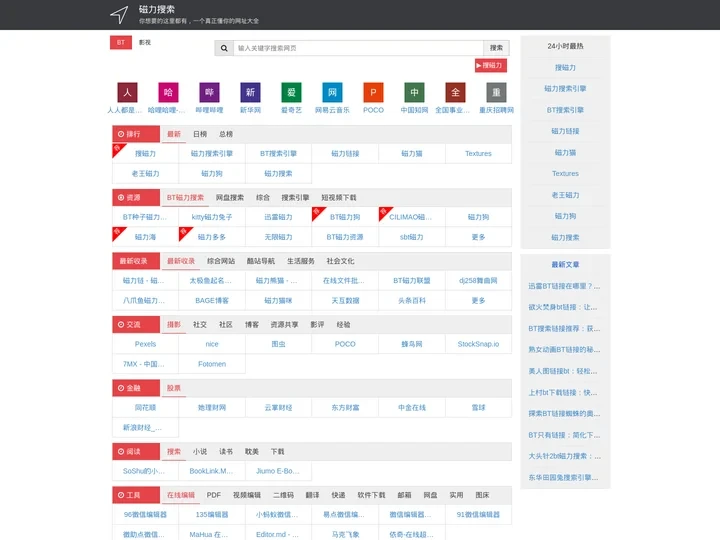The image size is (720, 540).
Task: Open the 头条百科 link
Action: 412,300
